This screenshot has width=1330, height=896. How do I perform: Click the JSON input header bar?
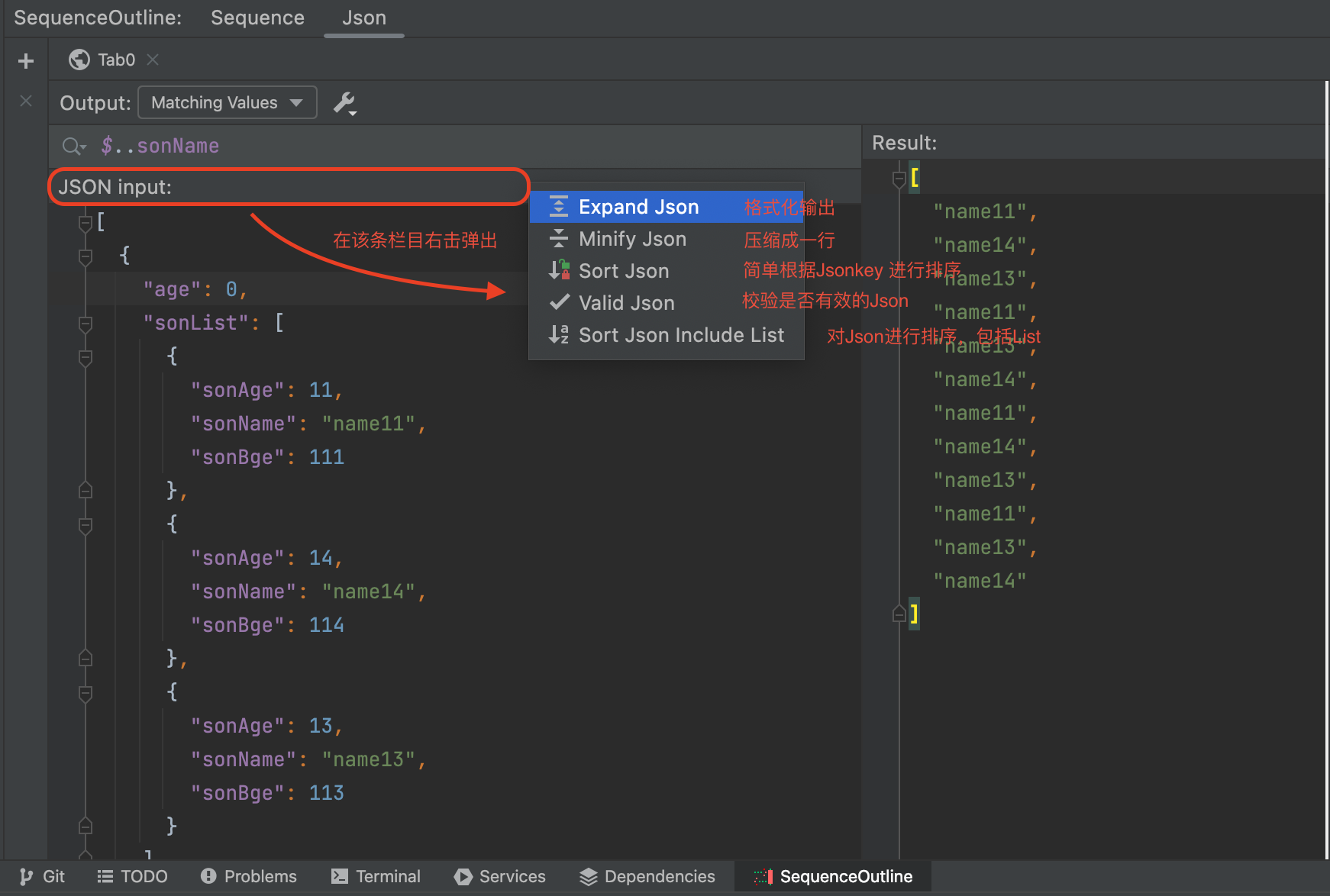pyautogui.click(x=289, y=187)
